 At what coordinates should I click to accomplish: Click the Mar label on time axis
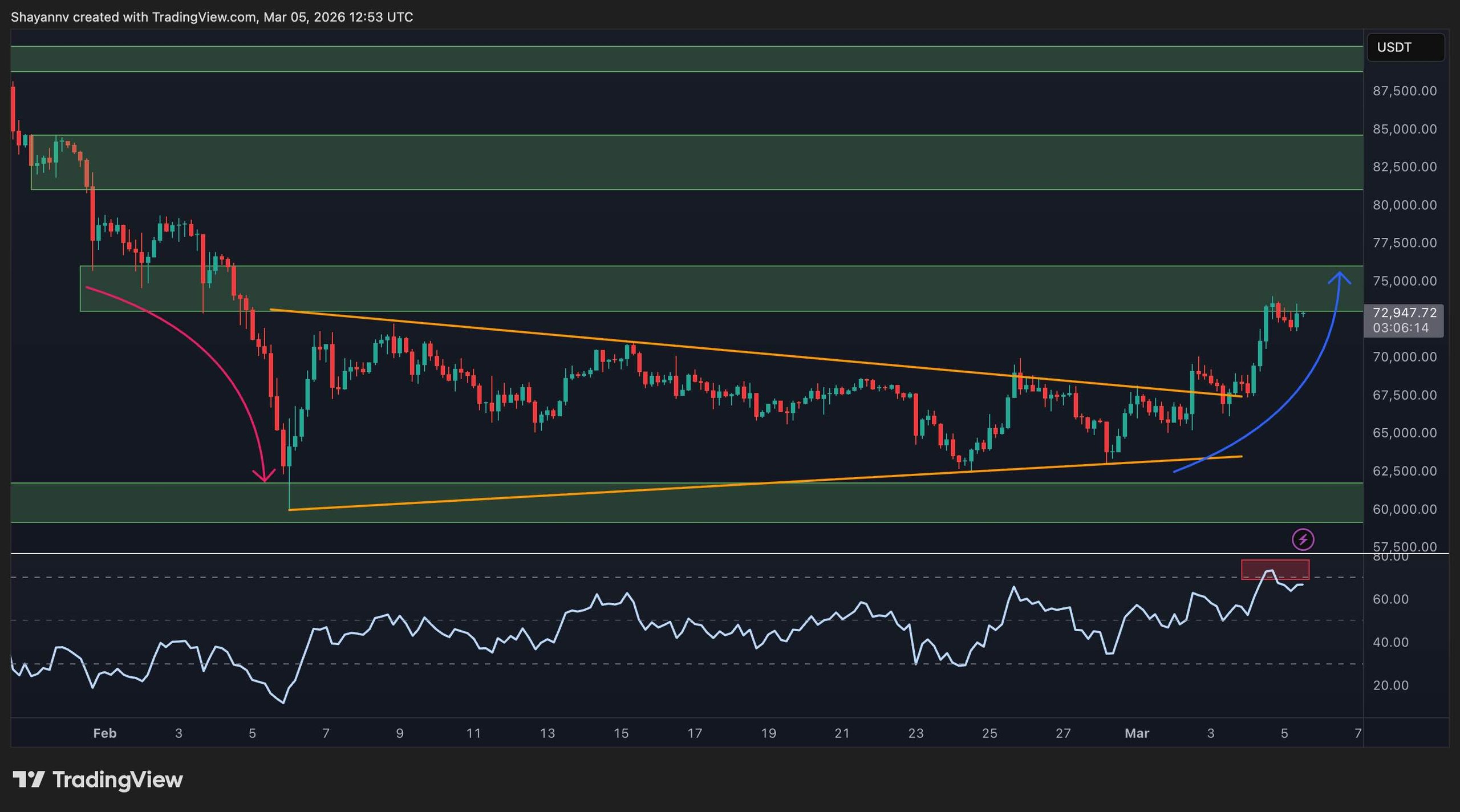[x=1136, y=733]
